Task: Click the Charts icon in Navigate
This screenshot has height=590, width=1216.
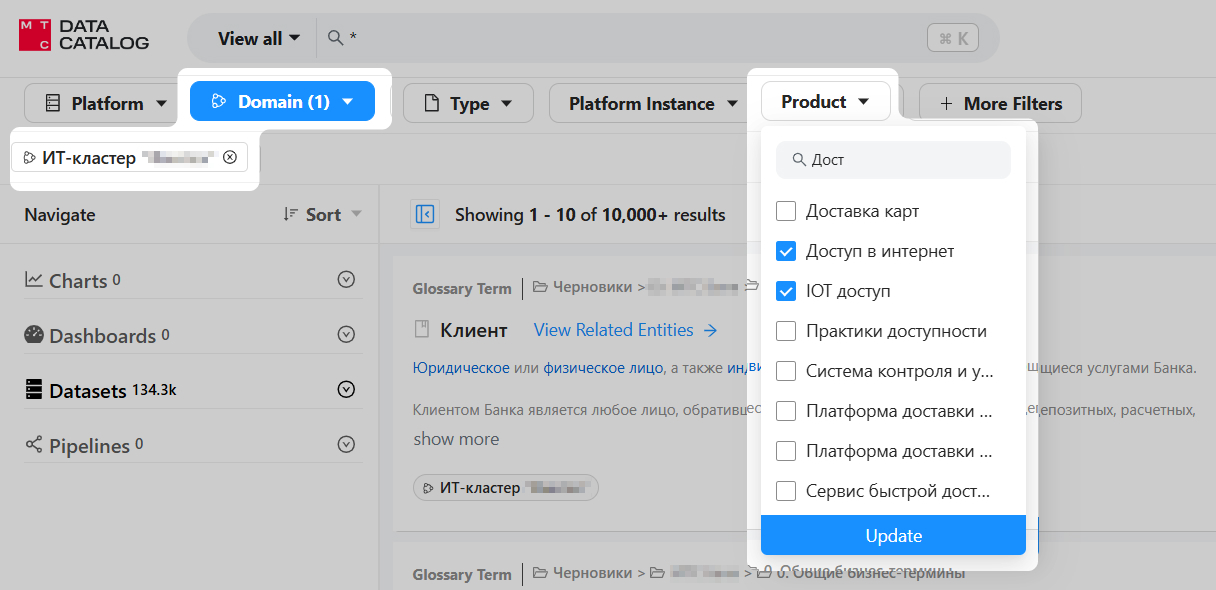Action: (x=34, y=280)
